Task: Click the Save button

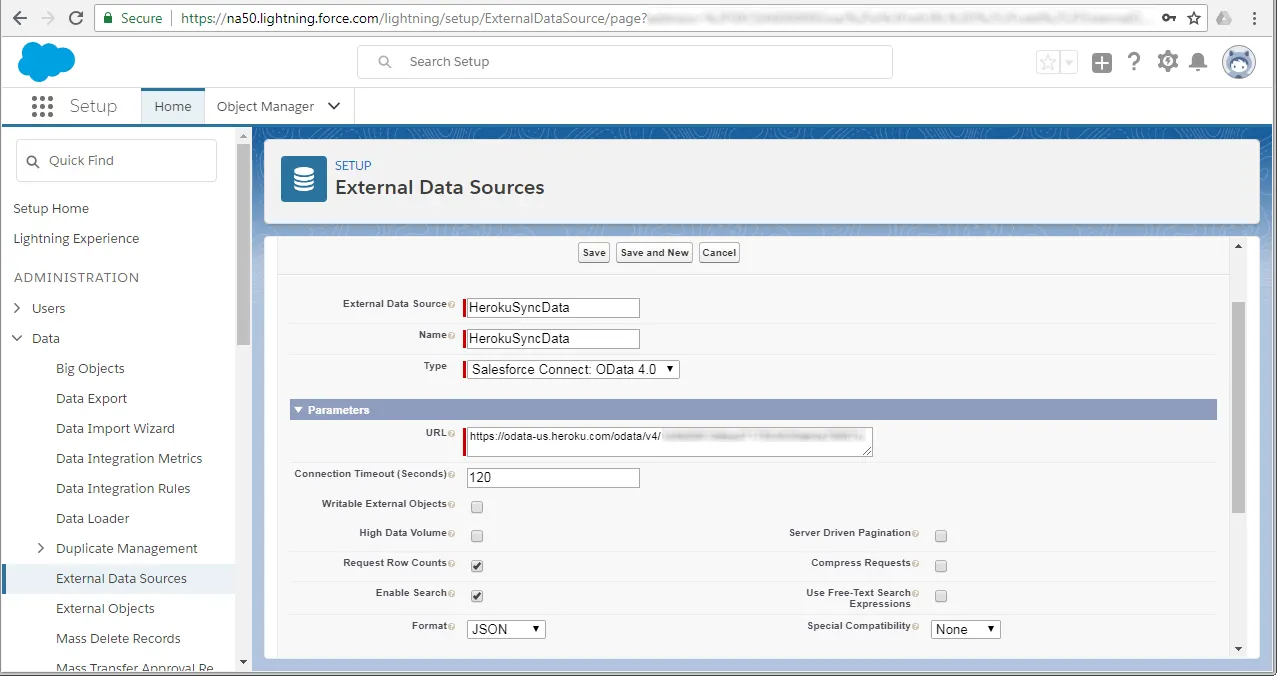Action: [594, 253]
